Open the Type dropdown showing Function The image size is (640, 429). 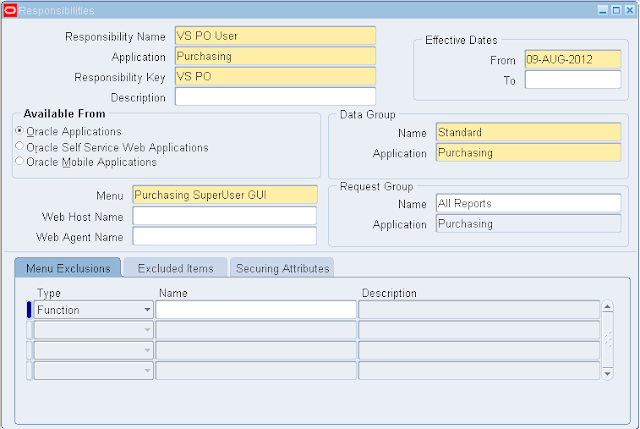coord(93,310)
